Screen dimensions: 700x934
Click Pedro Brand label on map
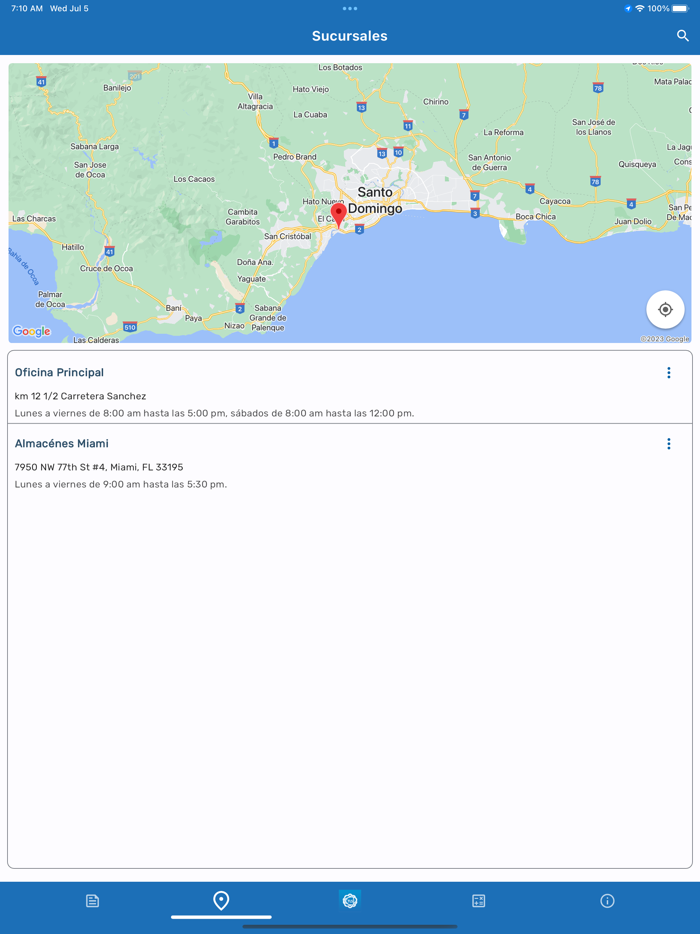click(295, 157)
